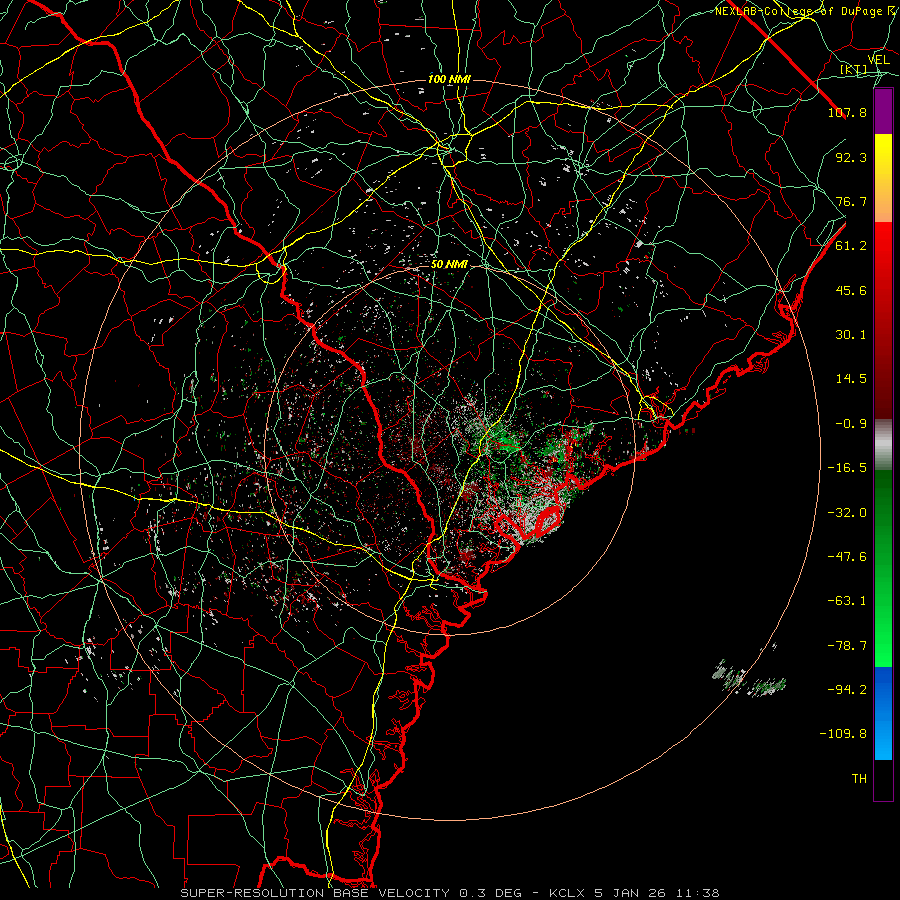This screenshot has width=900, height=900.
Task: Click the 61.2 legend value
Action: pos(851,246)
